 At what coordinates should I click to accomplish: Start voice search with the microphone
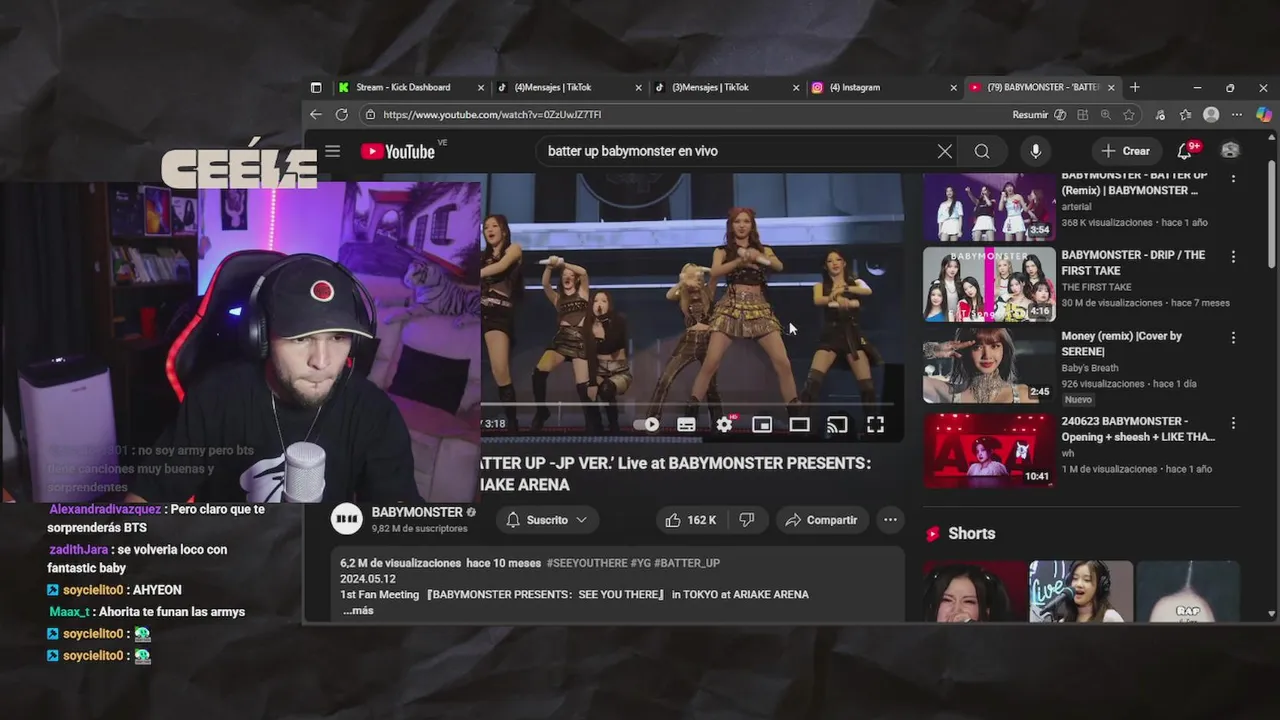1035,151
